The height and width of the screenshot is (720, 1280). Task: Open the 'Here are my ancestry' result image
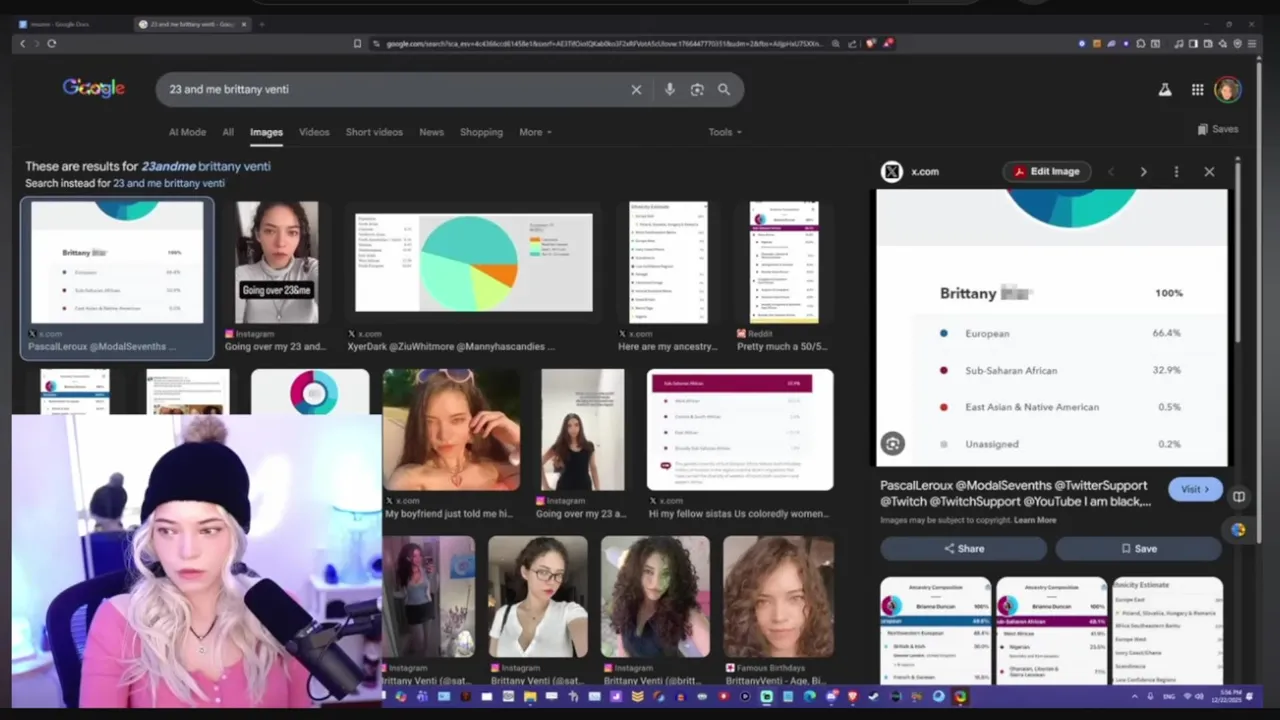(x=668, y=262)
